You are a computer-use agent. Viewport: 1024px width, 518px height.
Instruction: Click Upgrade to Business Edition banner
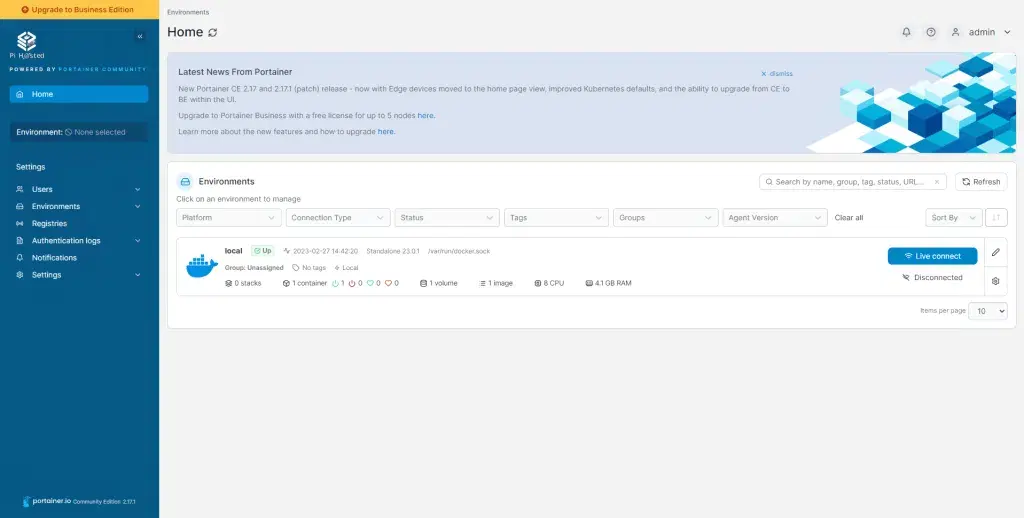coord(79,10)
